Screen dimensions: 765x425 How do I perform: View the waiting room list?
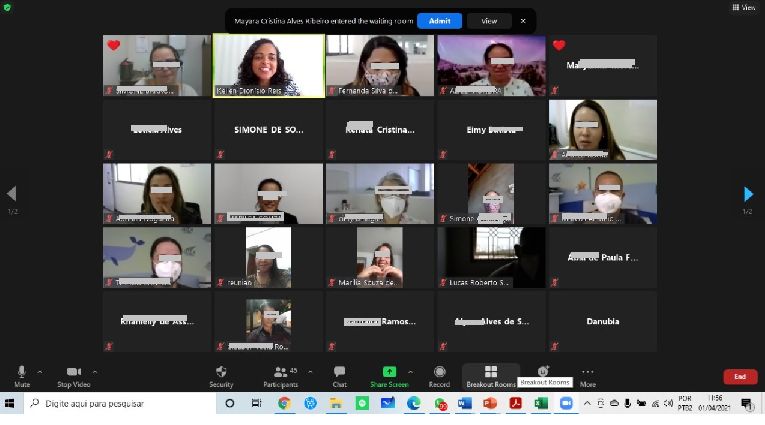coord(489,20)
